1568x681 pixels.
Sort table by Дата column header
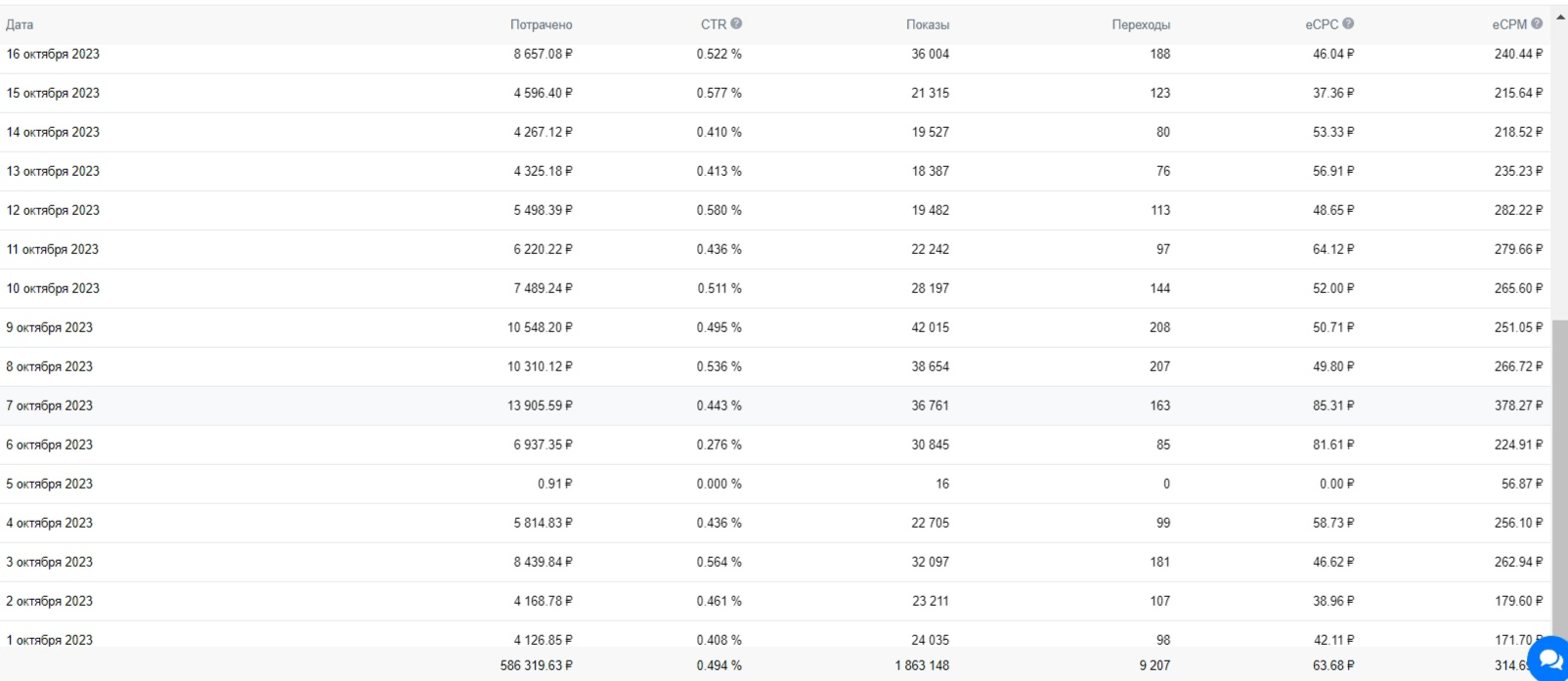(20, 24)
